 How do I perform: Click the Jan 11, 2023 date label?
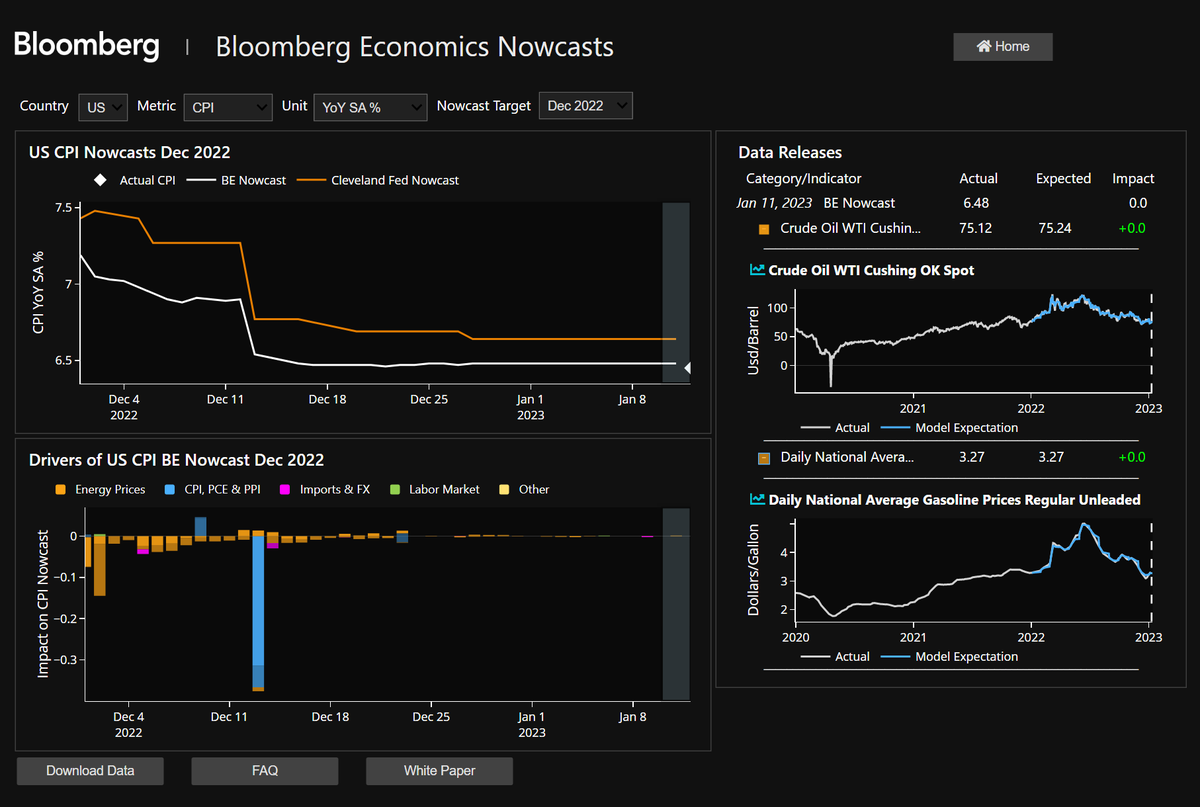tap(776, 203)
